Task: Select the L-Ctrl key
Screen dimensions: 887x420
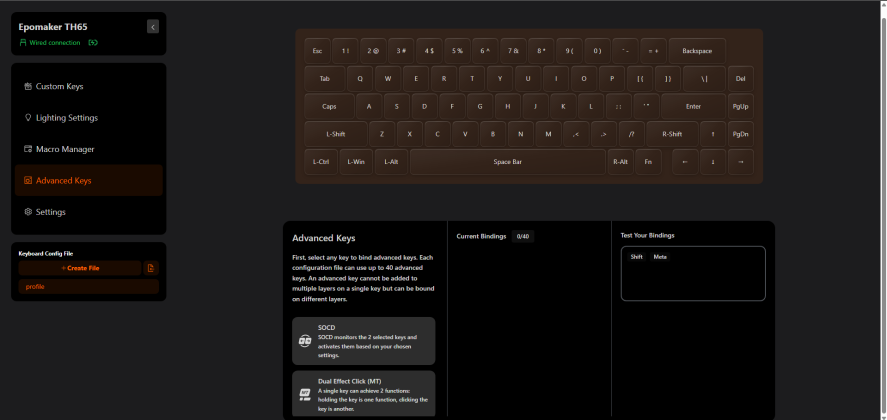Action: (x=321, y=162)
